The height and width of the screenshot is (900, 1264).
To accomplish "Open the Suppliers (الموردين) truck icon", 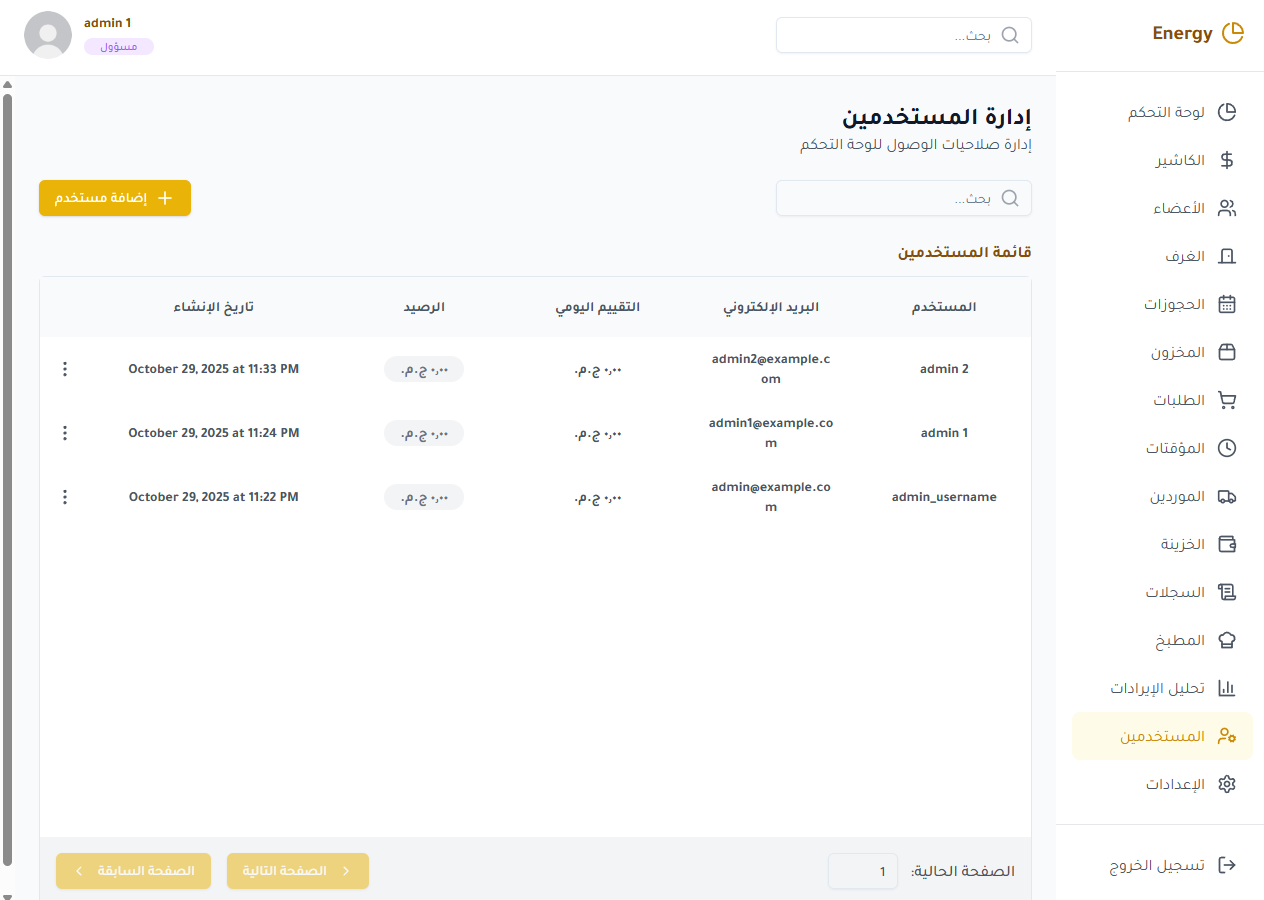I will [x=1227, y=496].
